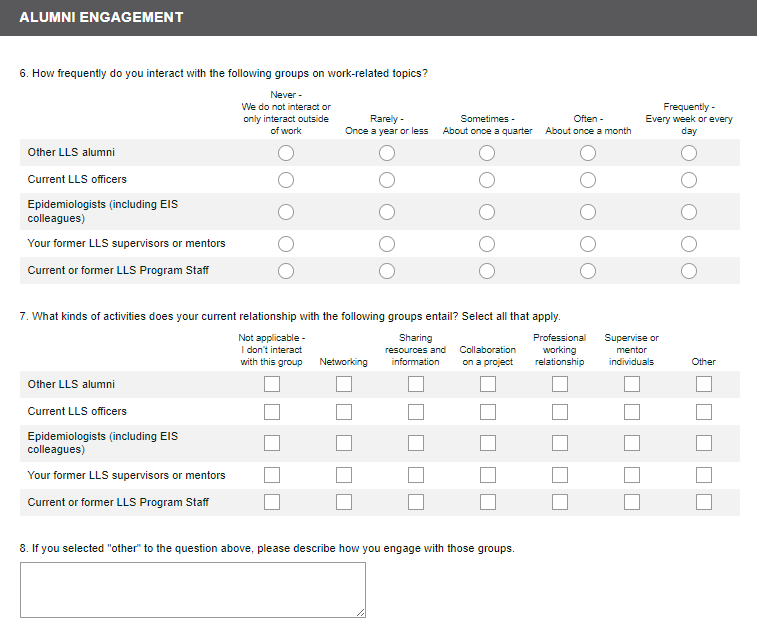757x627 pixels.
Task: Grab the text area resize handle
Action: pyautogui.click(x=360, y=612)
